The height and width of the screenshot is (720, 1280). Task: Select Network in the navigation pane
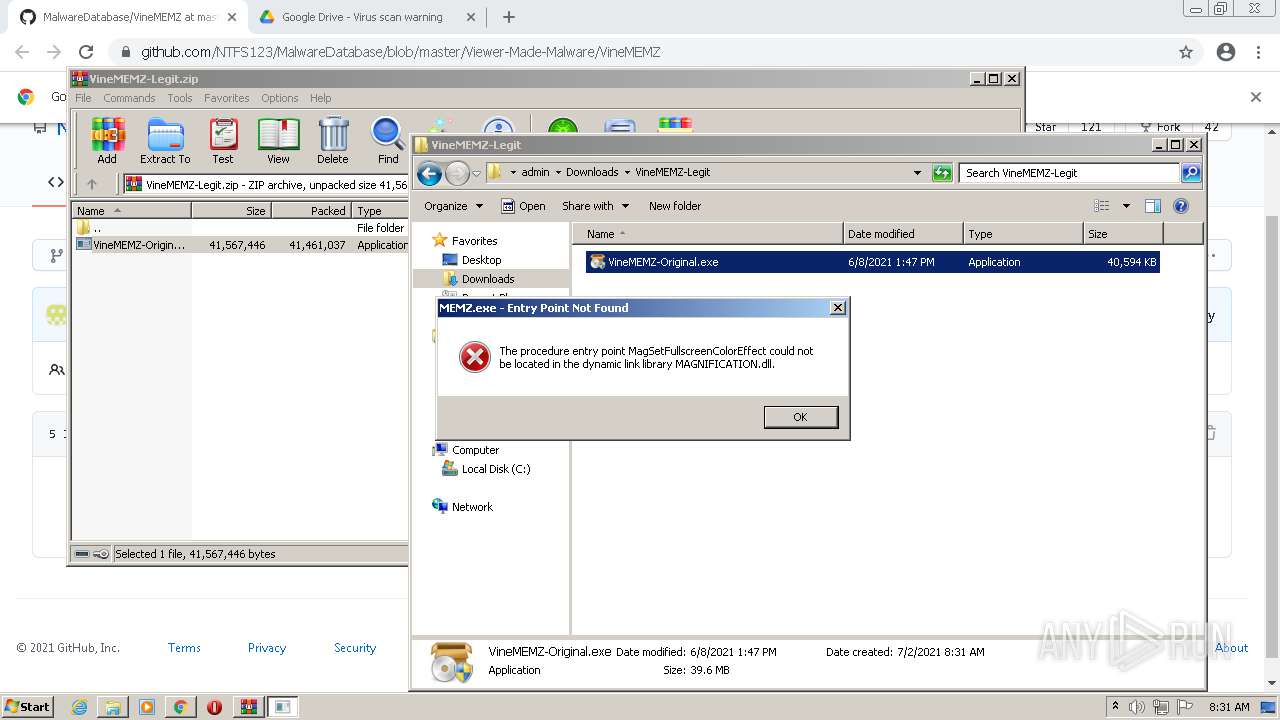(x=472, y=507)
